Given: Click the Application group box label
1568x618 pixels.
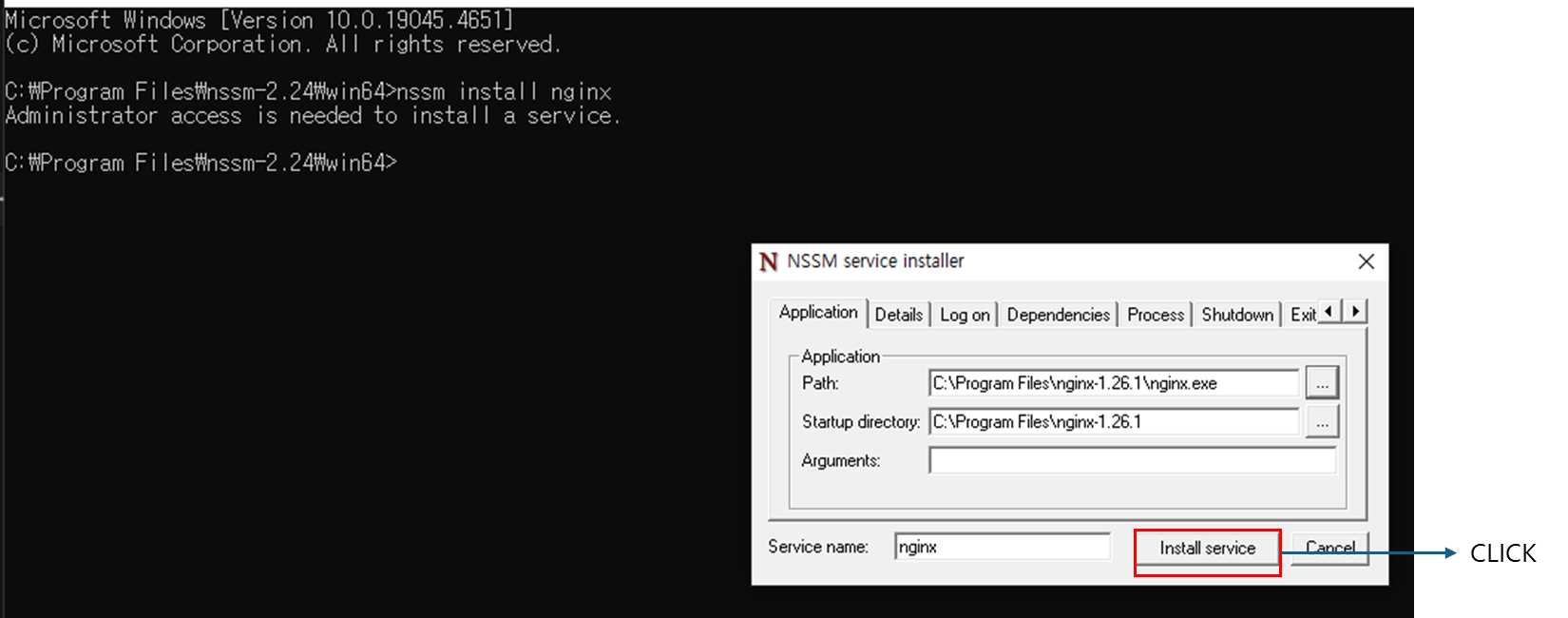Looking at the screenshot, I should pyautogui.click(x=840, y=357).
